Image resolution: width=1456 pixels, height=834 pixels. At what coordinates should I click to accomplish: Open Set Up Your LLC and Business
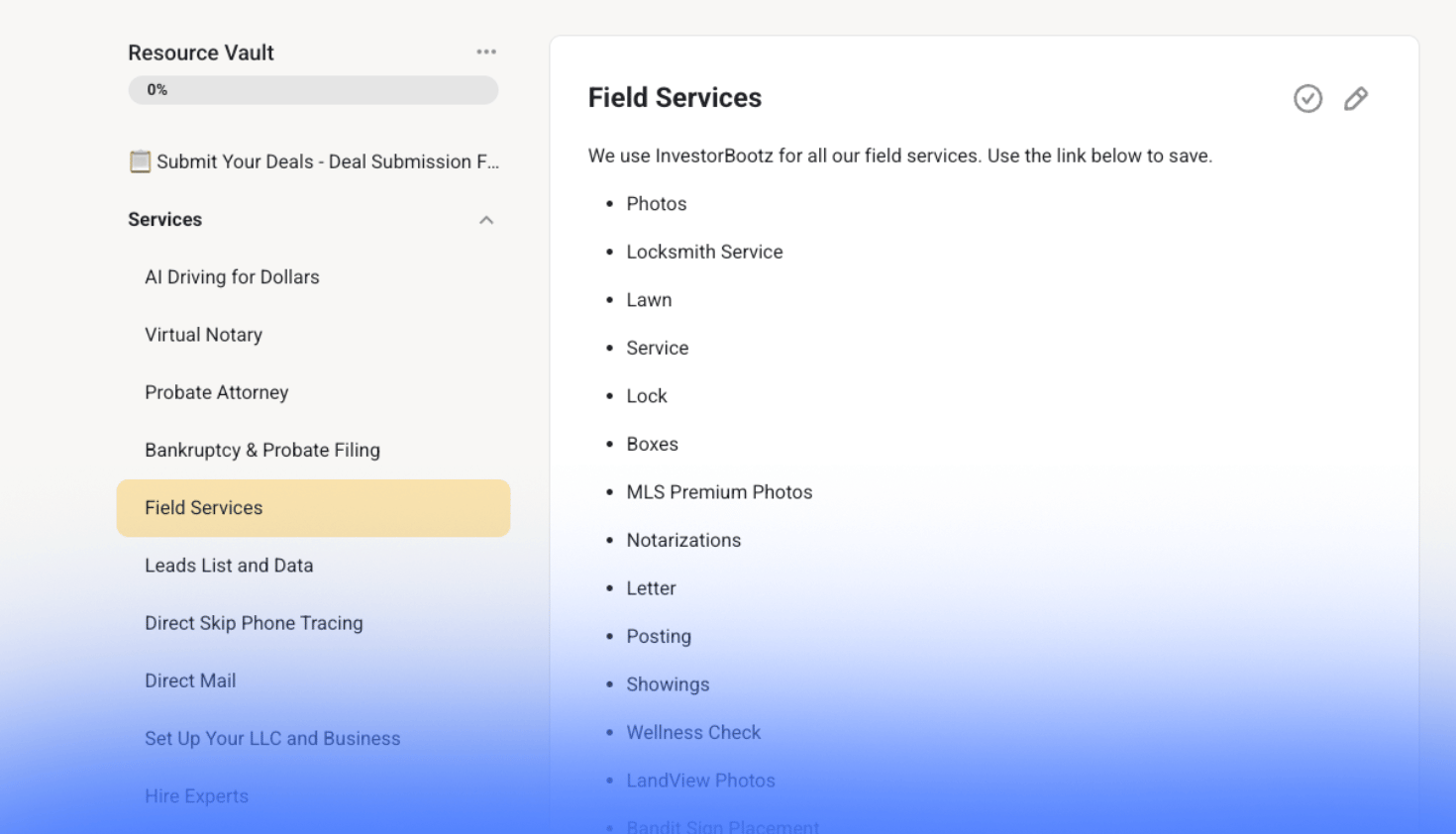272,738
